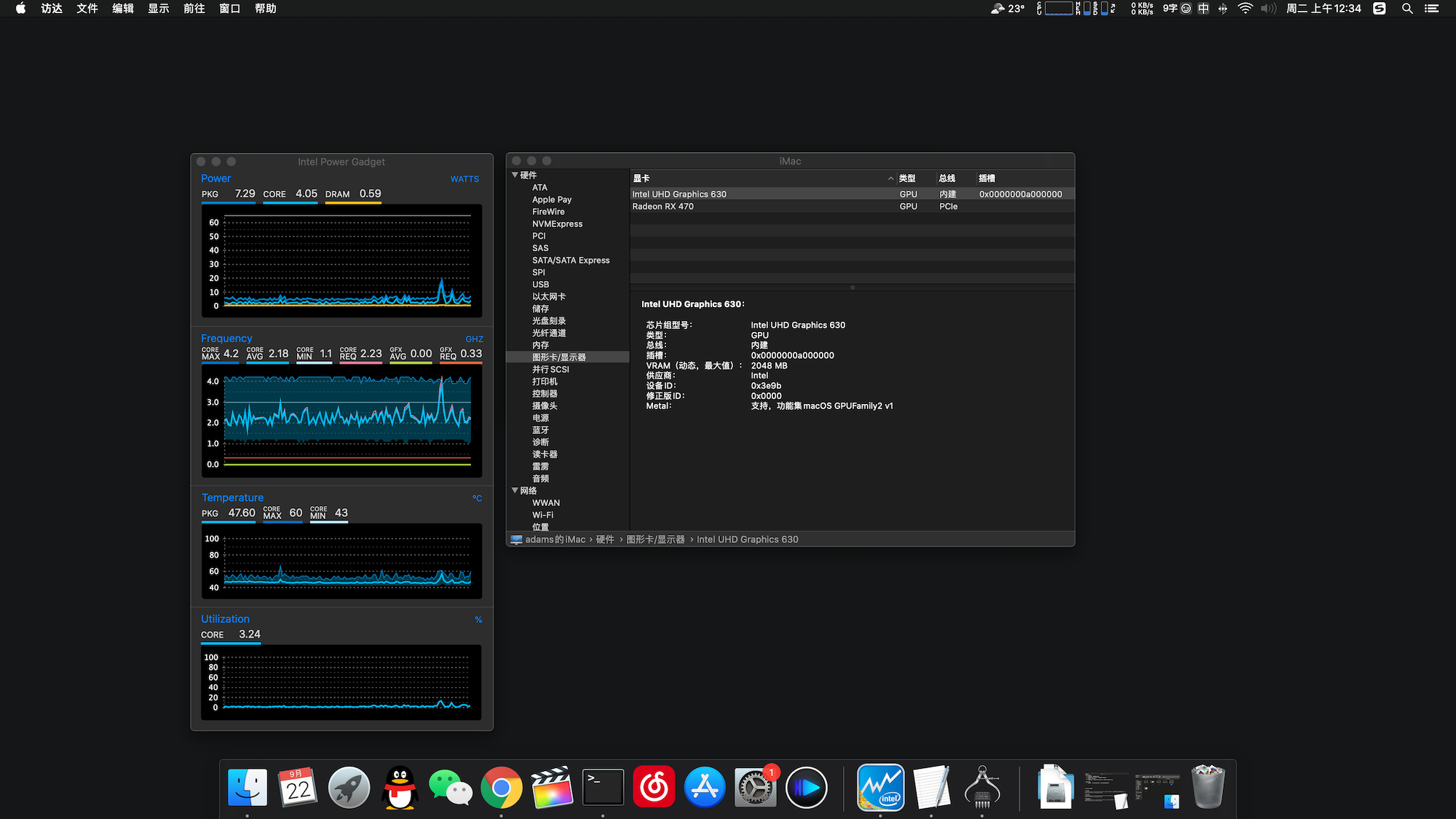The image size is (1456, 819).
Task: Click 帮助 Help menu in menu bar
Action: click(264, 9)
